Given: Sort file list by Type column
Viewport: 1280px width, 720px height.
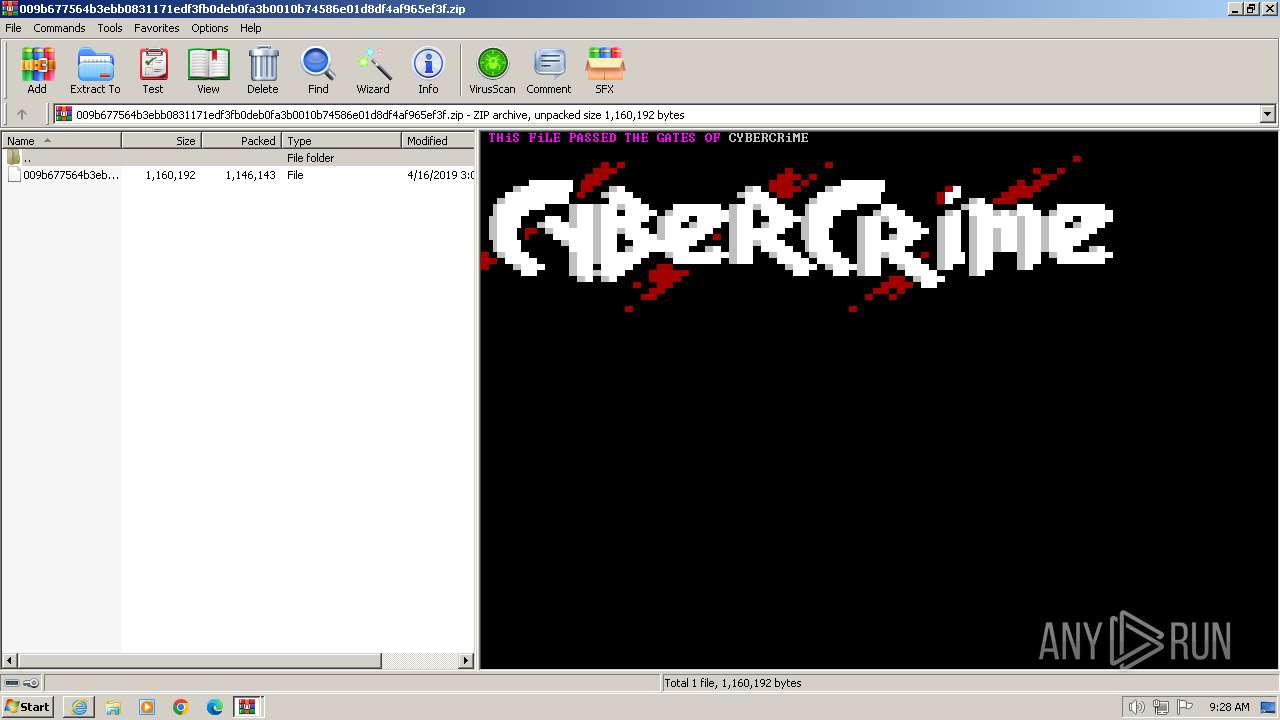Looking at the screenshot, I should [341, 141].
